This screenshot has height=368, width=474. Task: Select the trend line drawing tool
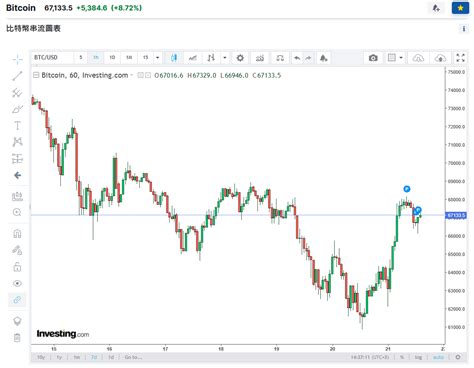17,76
